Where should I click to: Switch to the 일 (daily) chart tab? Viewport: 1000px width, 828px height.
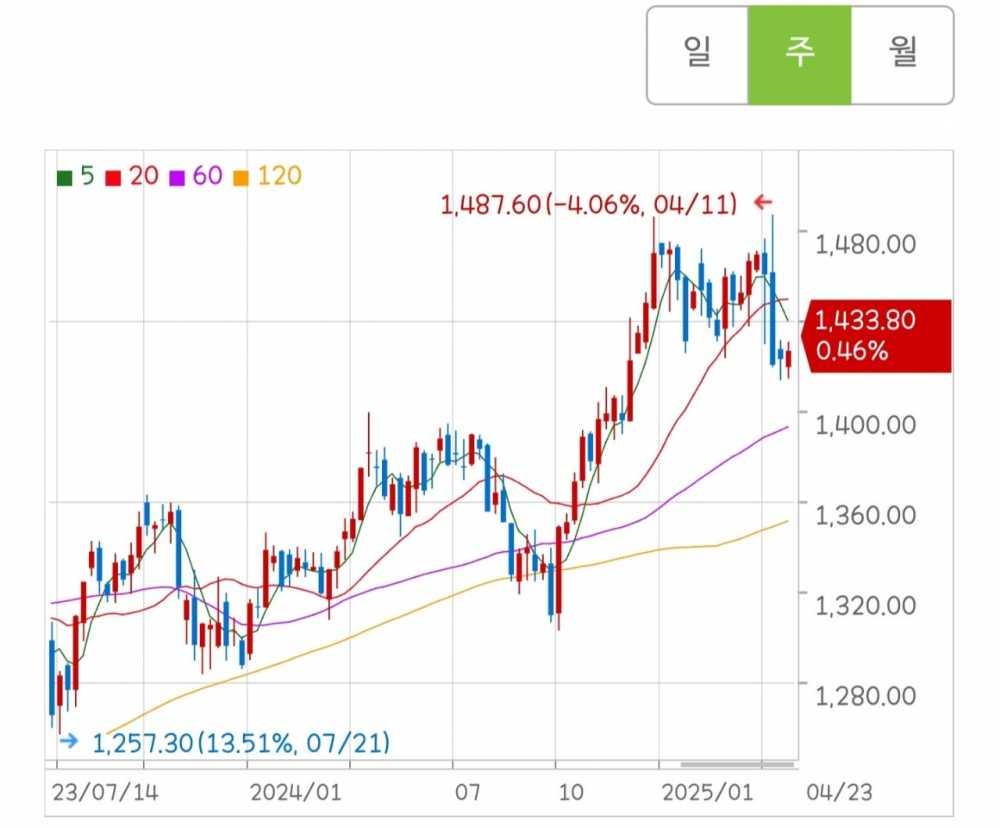[x=697, y=54]
